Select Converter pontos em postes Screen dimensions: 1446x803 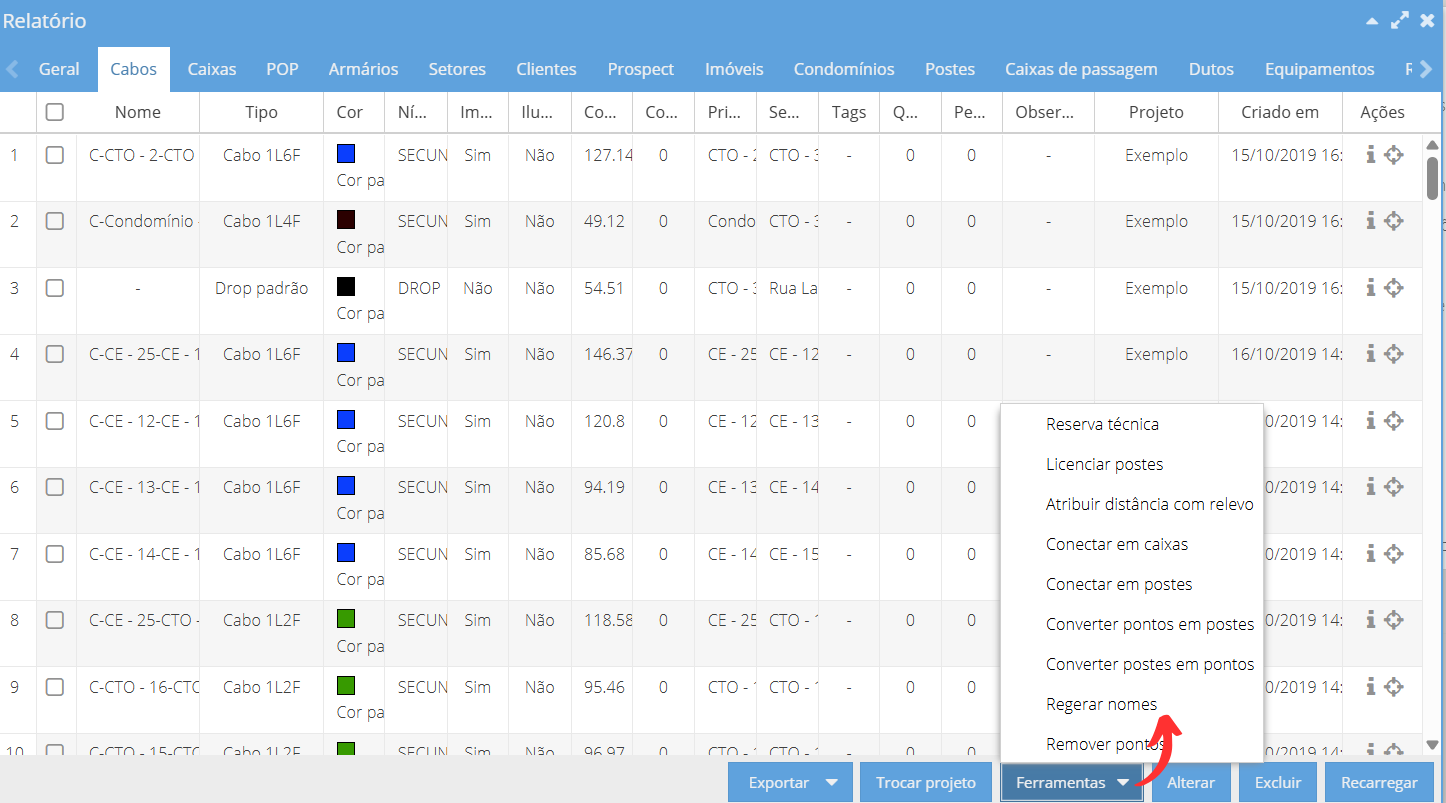(x=1132, y=624)
